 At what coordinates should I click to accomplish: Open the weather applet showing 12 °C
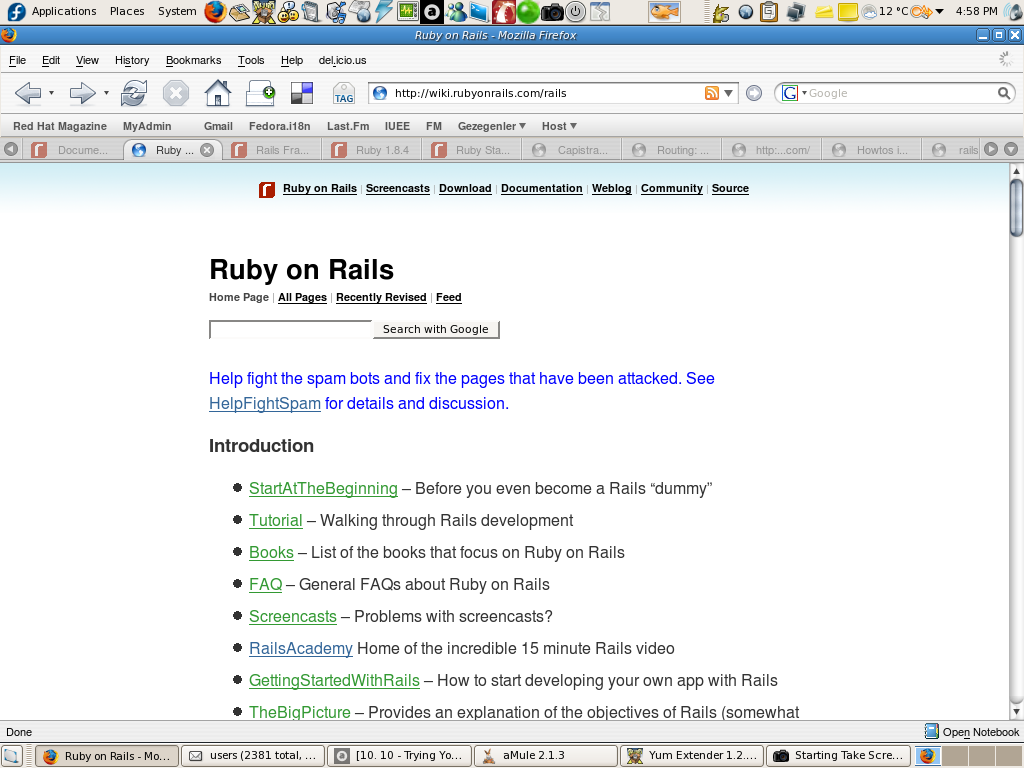click(884, 11)
